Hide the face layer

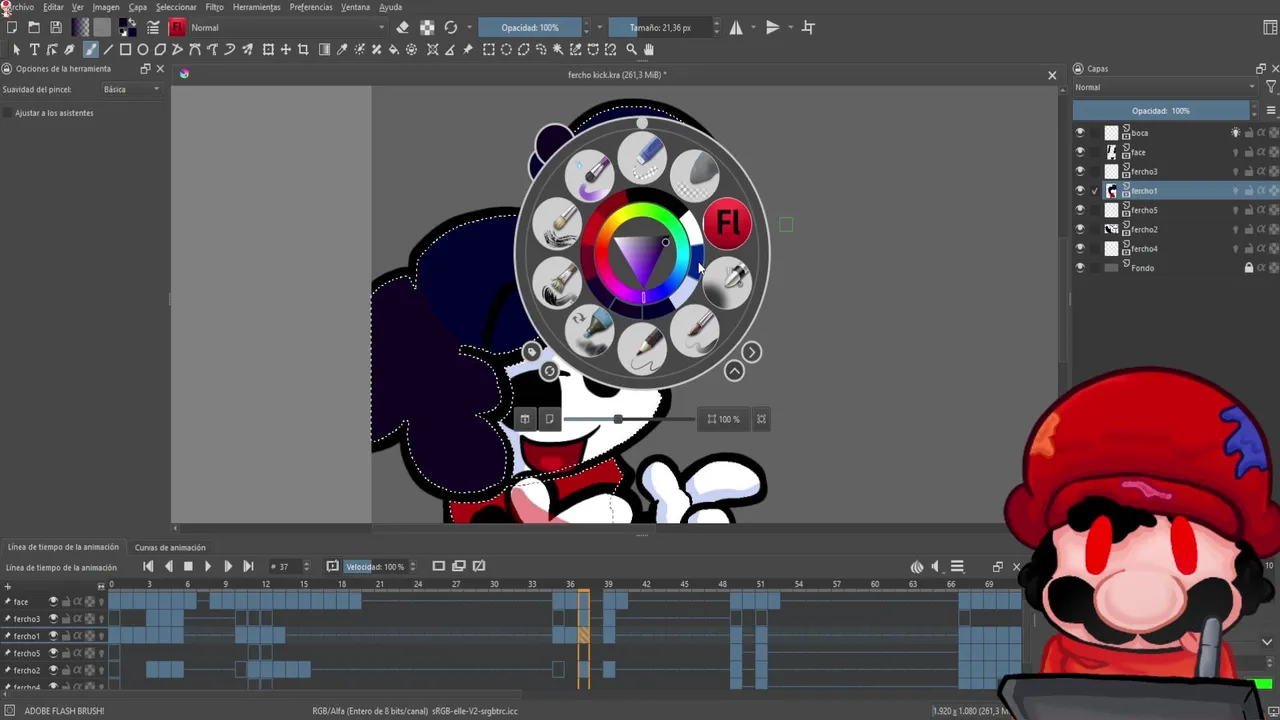[x=1079, y=152]
